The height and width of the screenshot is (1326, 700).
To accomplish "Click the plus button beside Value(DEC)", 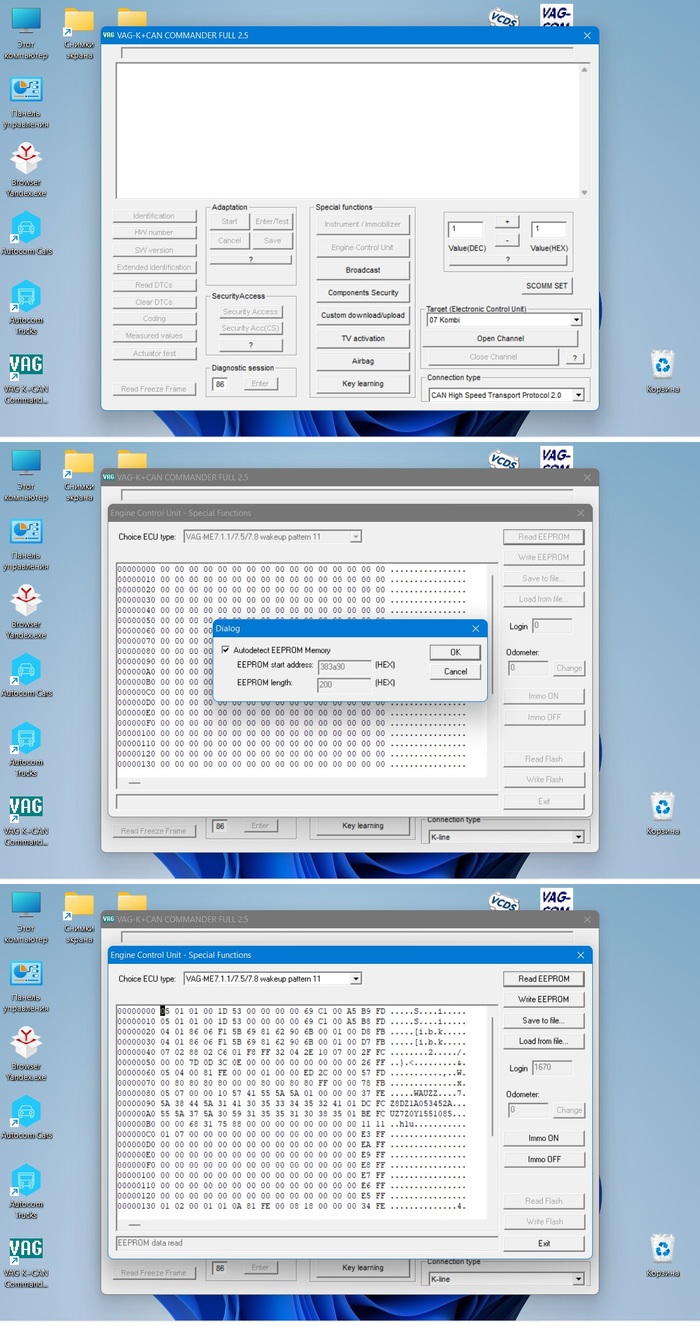I will (x=507, y=221).
